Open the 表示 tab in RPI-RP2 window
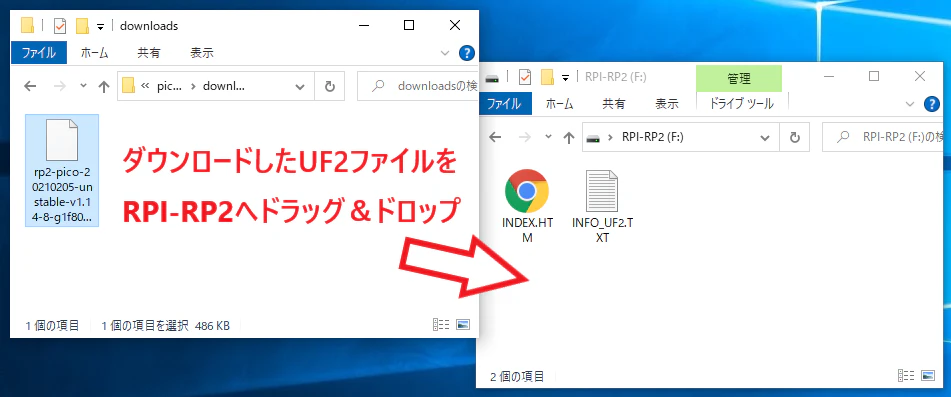This screenshot has width=951, height=397. click(667, 104)
